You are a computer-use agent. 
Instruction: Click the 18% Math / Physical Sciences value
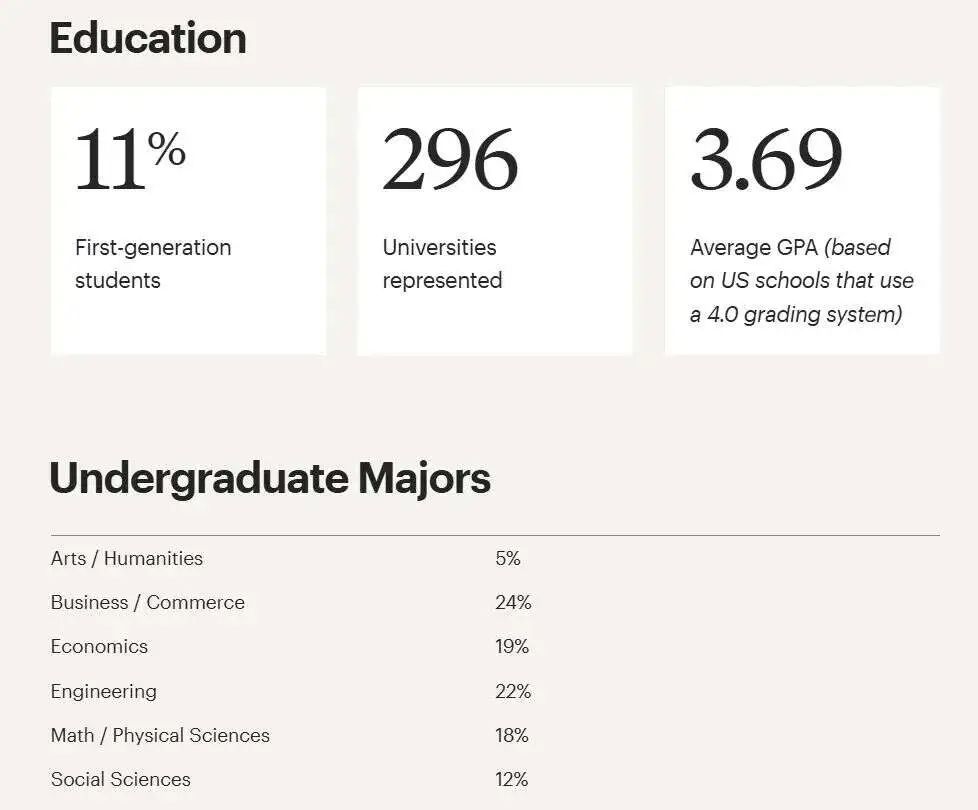[x=512, y=735]
